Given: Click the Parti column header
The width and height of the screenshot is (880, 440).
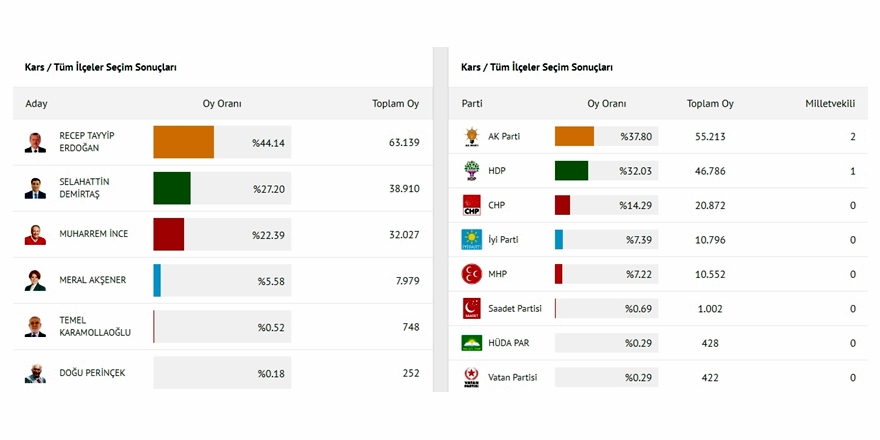Looking at the screenshot, I should [x=472, y=104].
